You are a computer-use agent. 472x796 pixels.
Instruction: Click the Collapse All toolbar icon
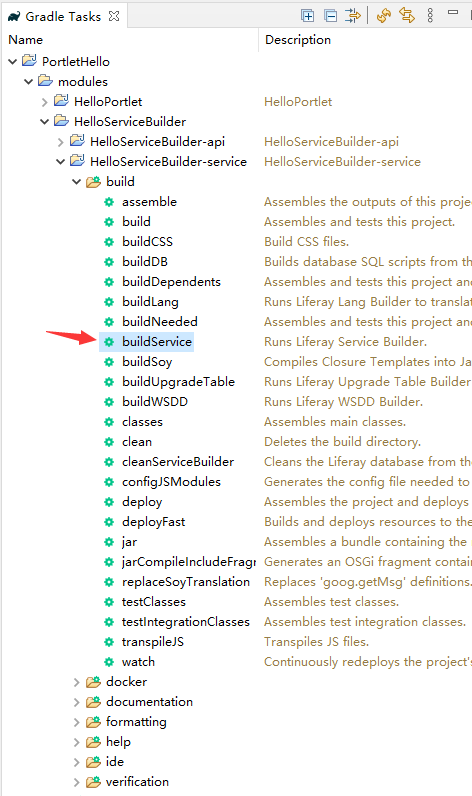click(330, 16)
